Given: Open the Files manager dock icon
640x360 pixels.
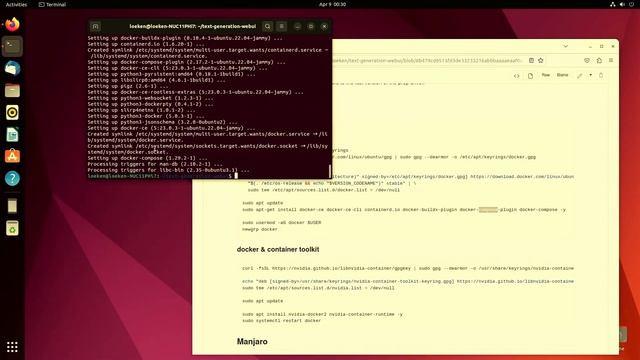Looking at the screenshot, I should click(x=12, y=90).
